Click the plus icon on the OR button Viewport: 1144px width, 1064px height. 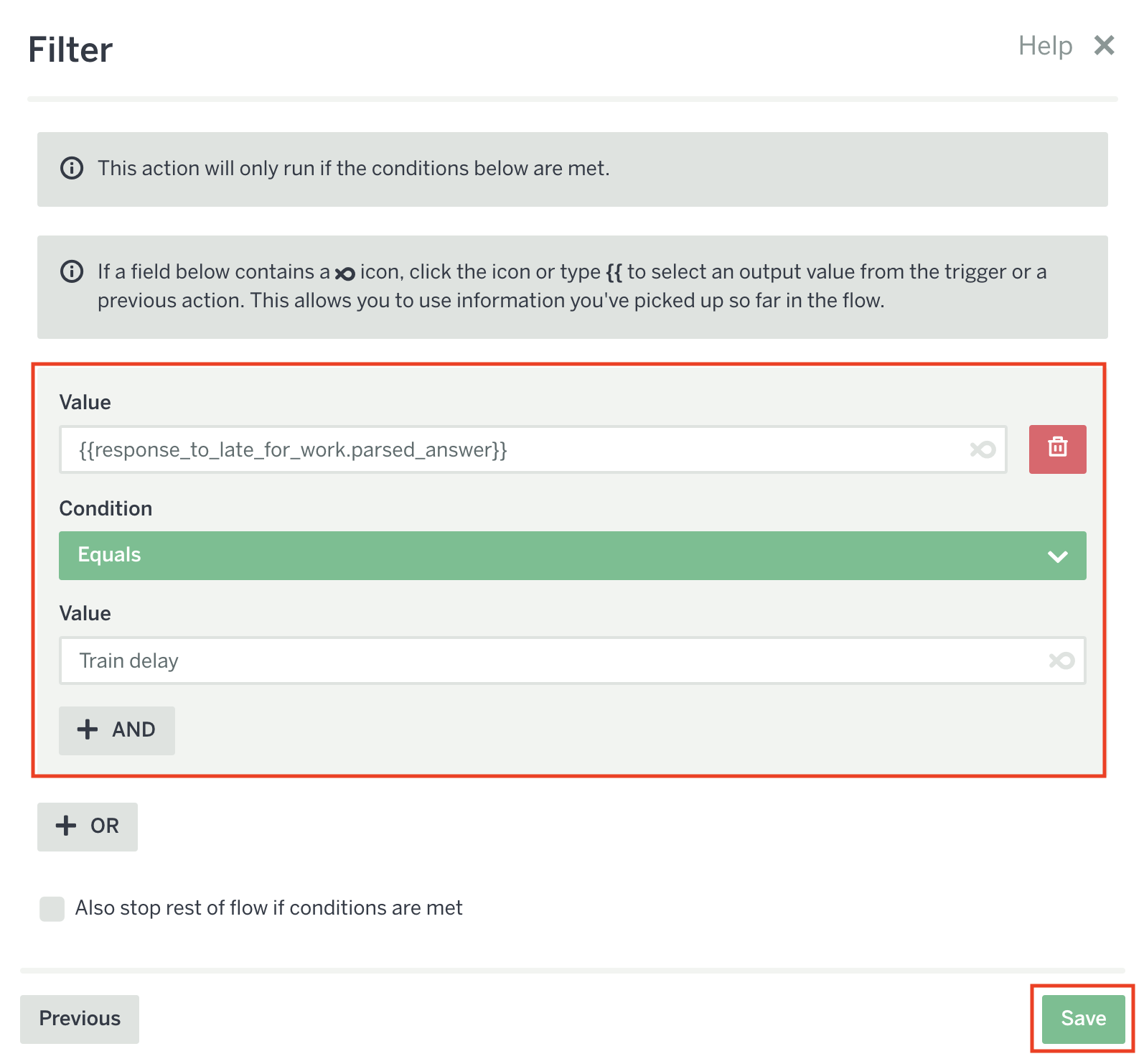tap(66, 826)
